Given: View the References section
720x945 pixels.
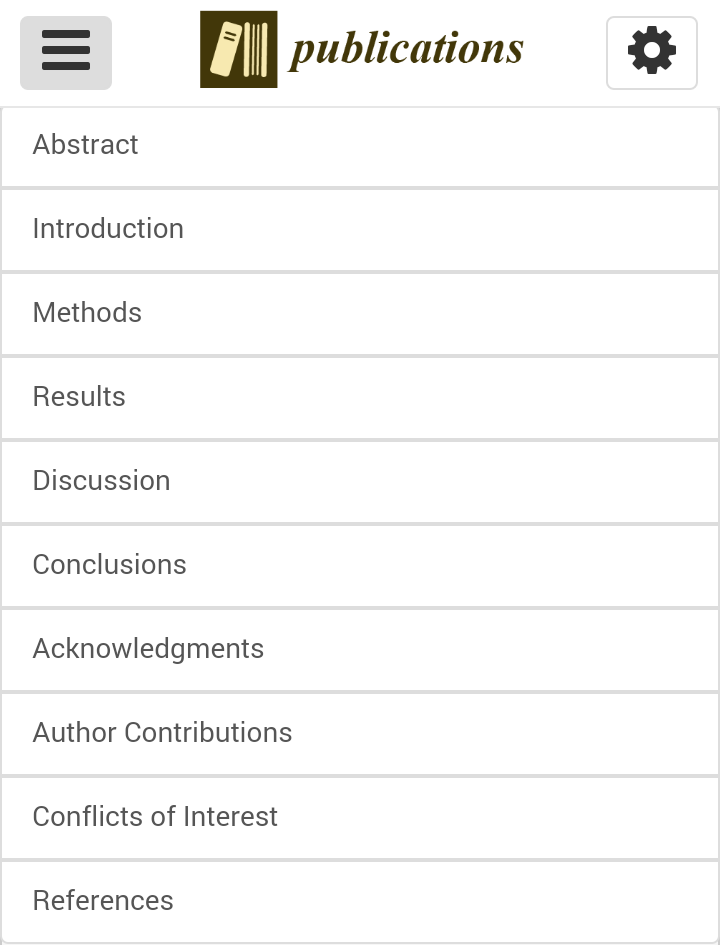Looking at the screenshot, I should click(x=103, y=900).
